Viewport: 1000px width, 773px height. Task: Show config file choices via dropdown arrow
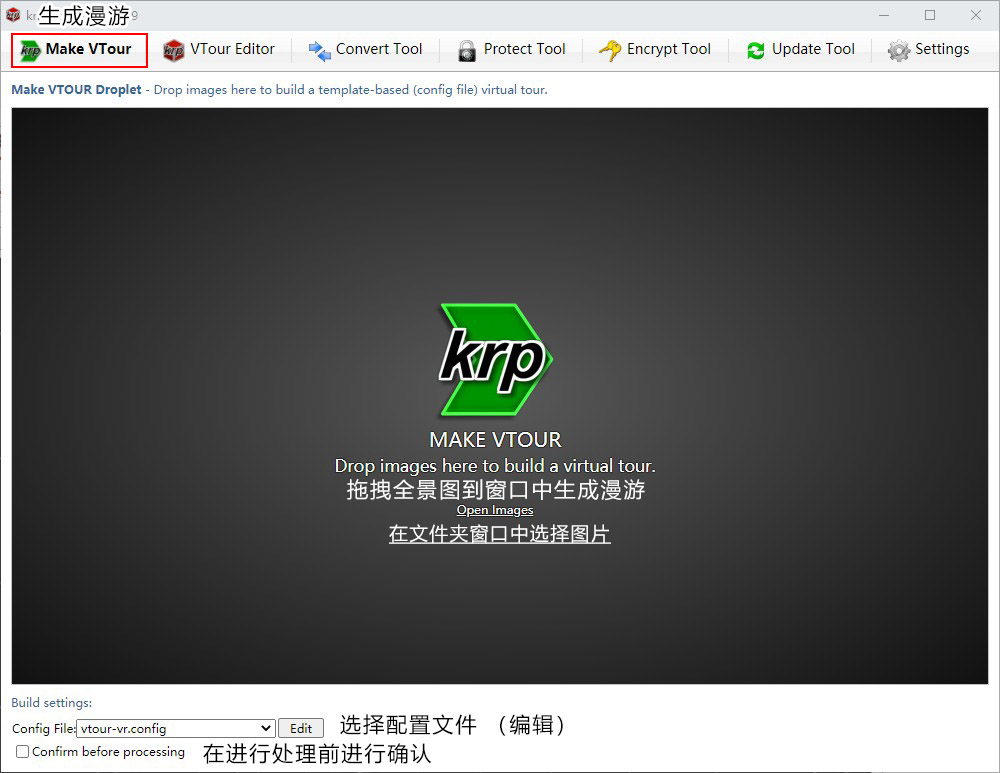[265, 728]
